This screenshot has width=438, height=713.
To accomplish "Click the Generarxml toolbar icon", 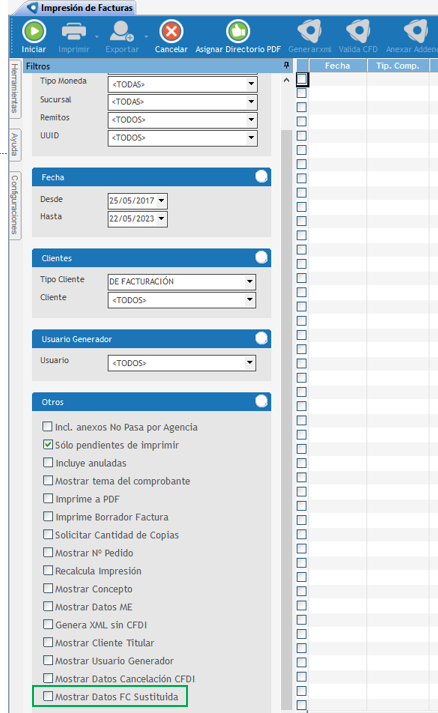I will coord(310,31).
